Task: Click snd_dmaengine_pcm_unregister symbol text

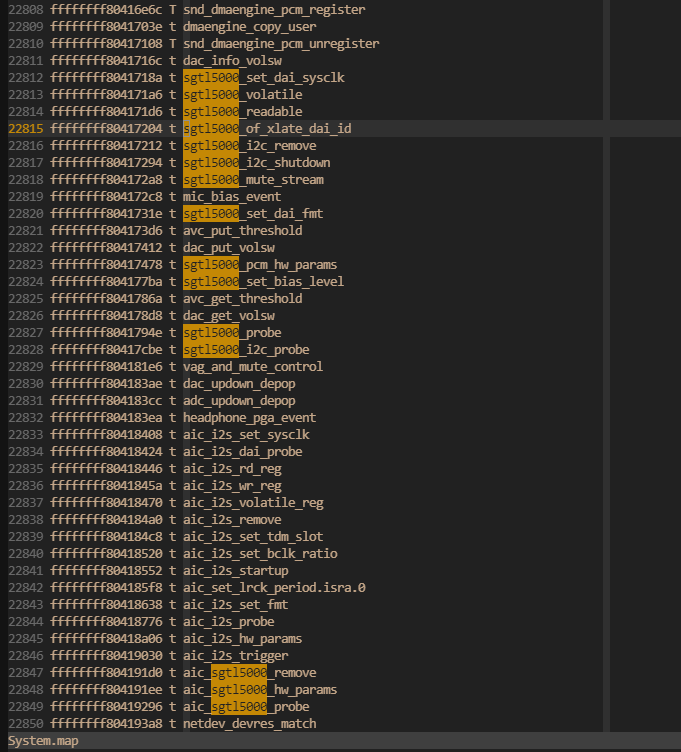Action: [281, 44]
